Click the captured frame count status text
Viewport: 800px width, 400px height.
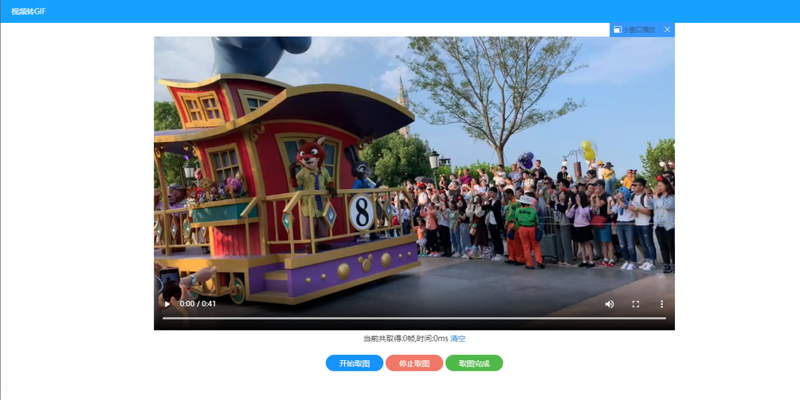pos(406,339)
